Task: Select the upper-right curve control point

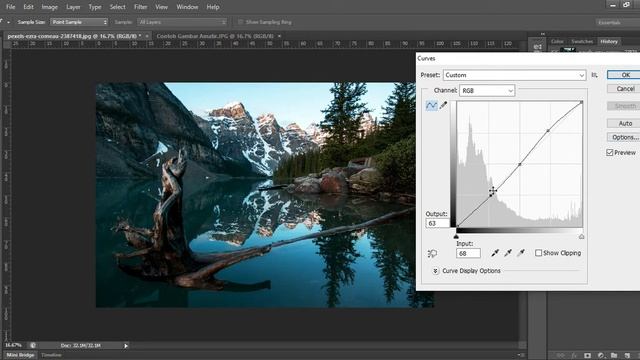Action: click(x=548, y=131)
